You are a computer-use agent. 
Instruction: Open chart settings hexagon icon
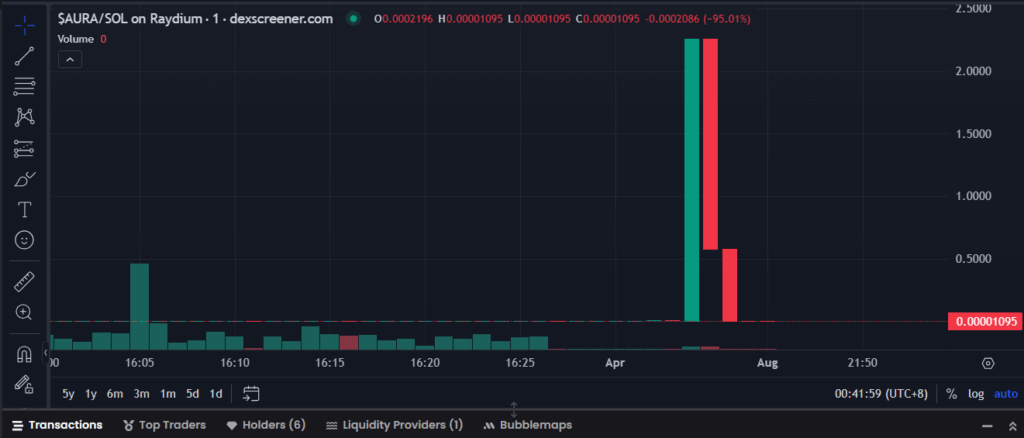[988, 364]
